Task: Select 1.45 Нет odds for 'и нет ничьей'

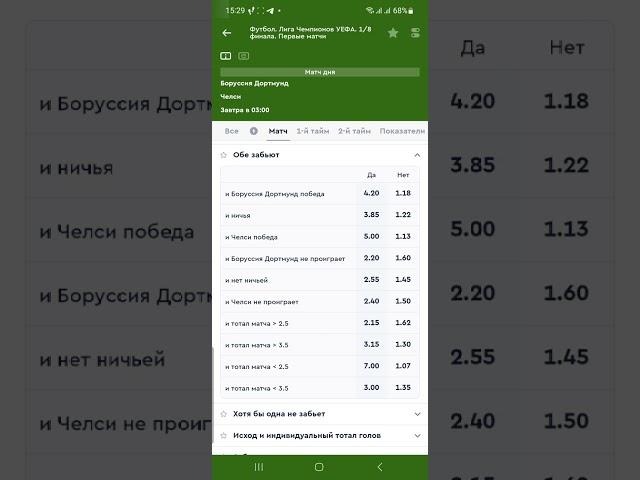Action: pos(403,280)
